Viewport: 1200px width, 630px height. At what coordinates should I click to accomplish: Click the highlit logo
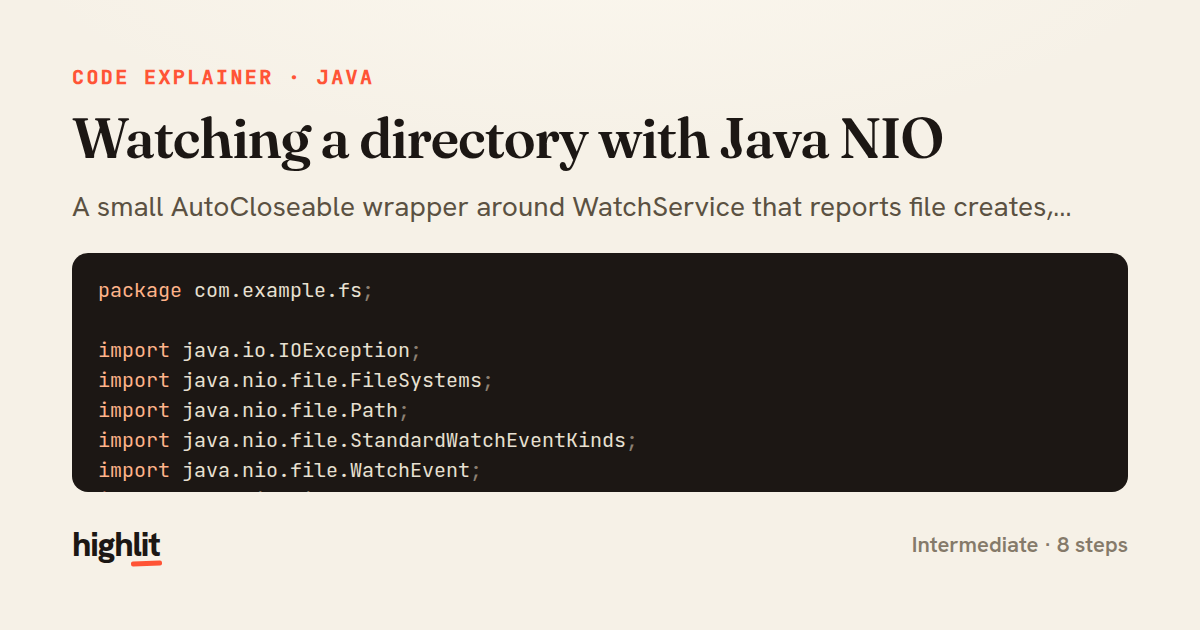point(117,547)
